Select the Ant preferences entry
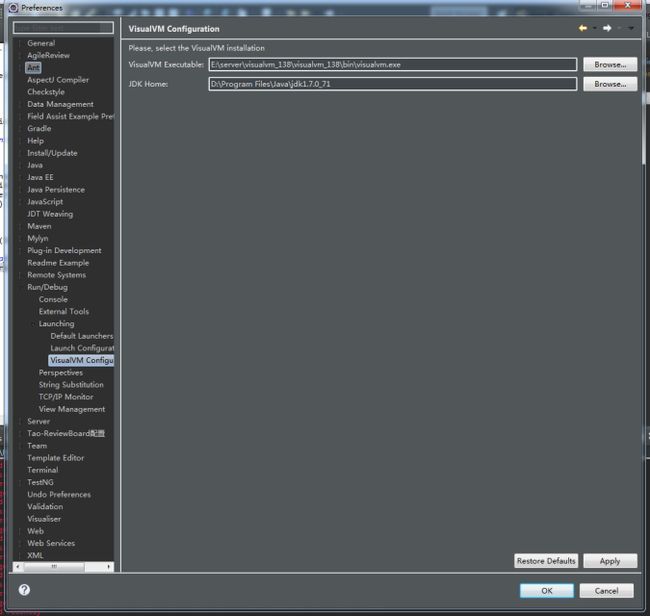Screen dimensions: 650x616 coord(33,67)
